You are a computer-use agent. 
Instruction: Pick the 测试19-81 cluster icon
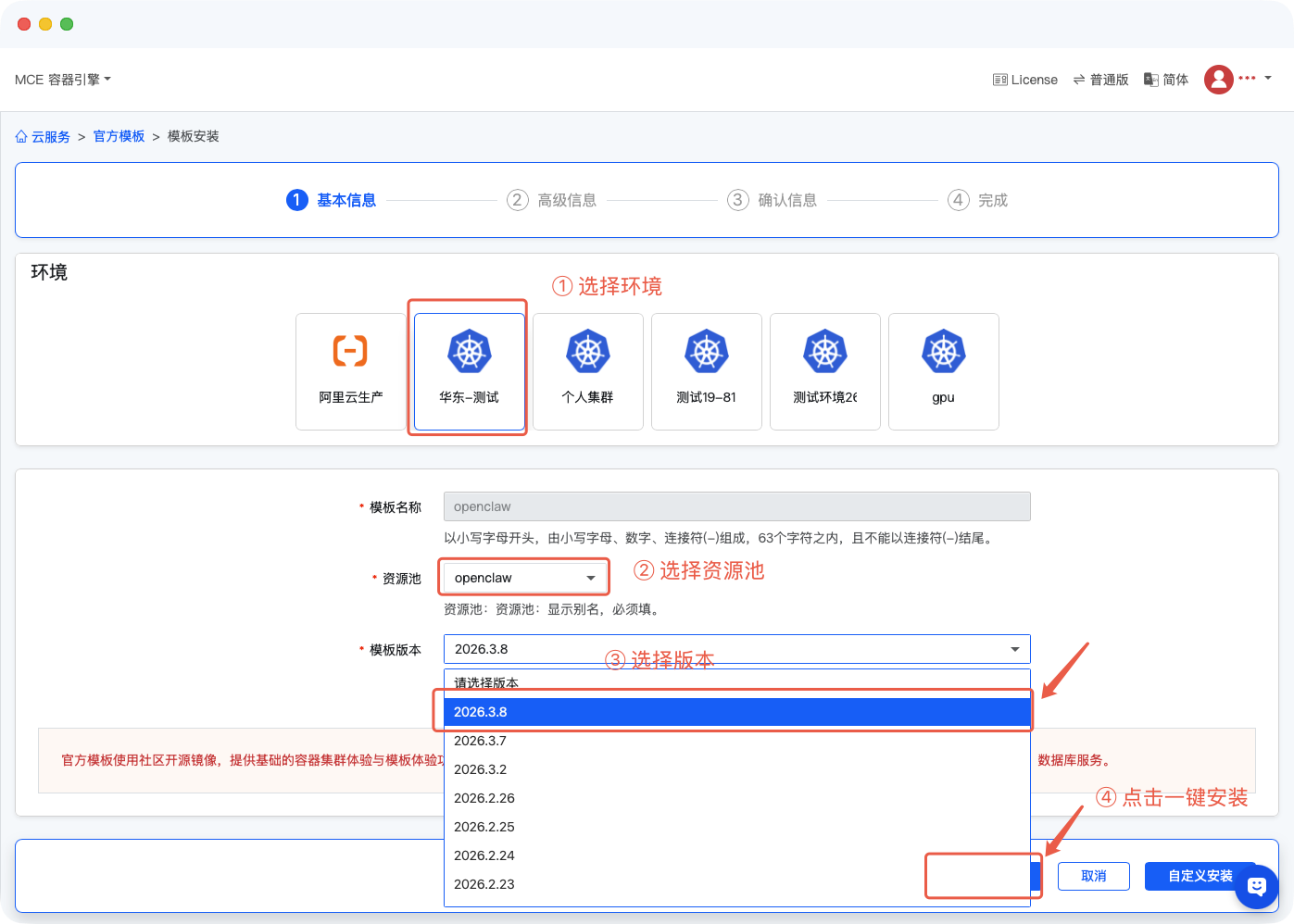(x=706, y=353)
